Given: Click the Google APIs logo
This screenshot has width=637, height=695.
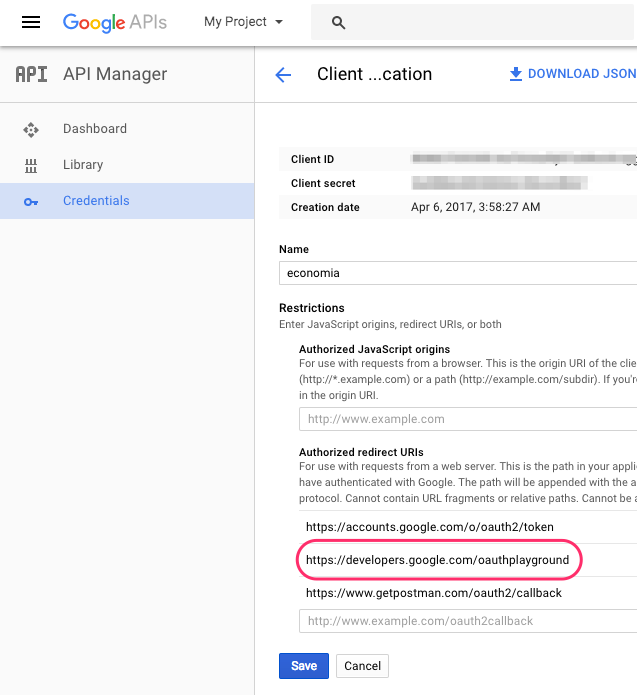Looking at the screenshot, I should click(115, 23).
